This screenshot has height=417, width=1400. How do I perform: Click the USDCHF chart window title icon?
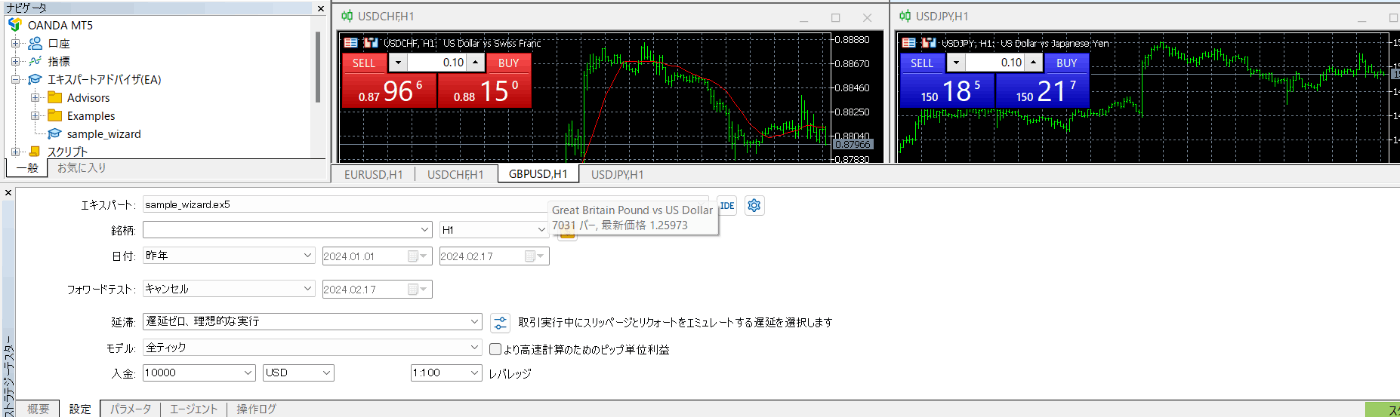click(x=347, y=16)
